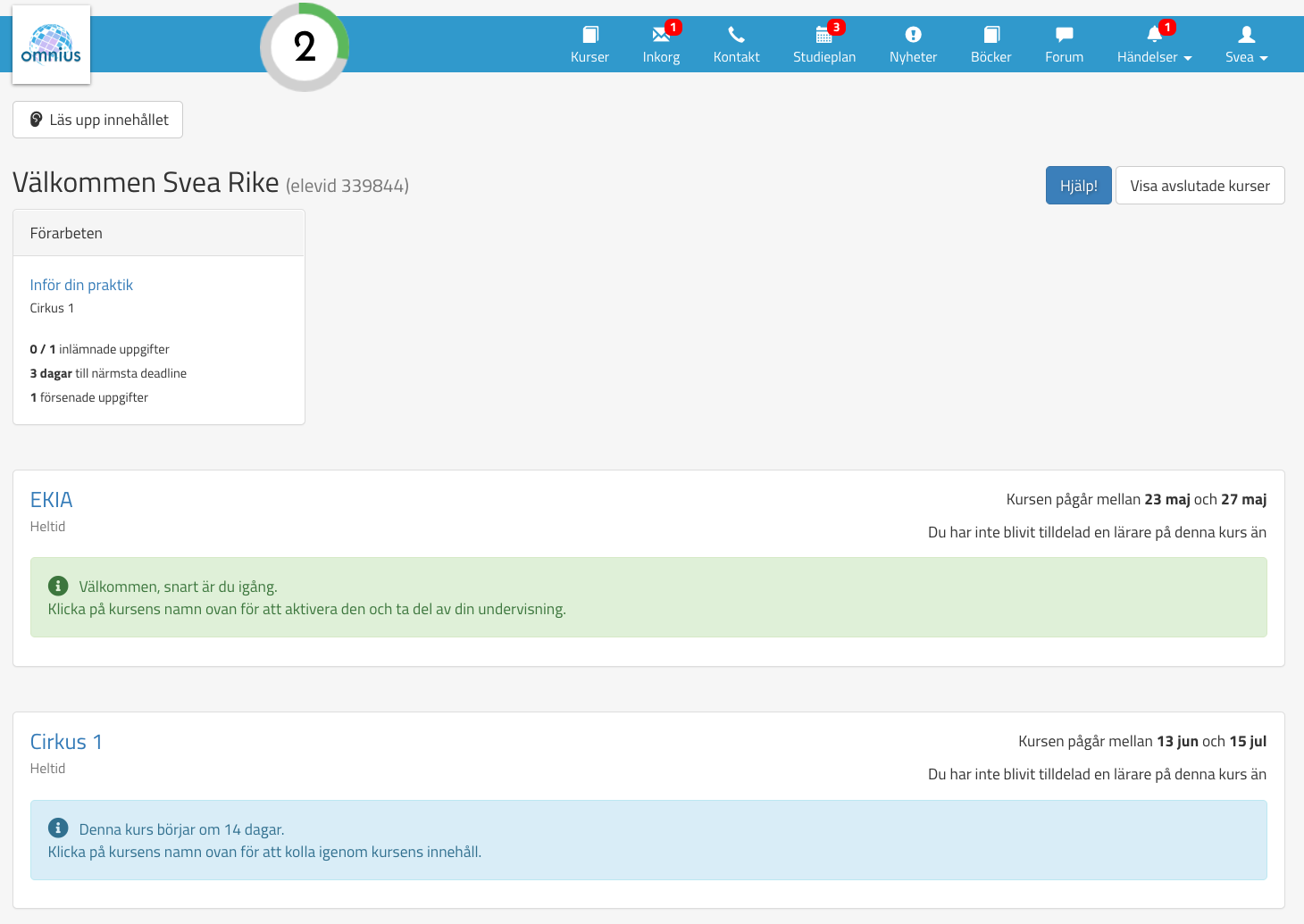Open Böcker book icon
Viewport: 1304px width, 924px height.
(991, 36)
